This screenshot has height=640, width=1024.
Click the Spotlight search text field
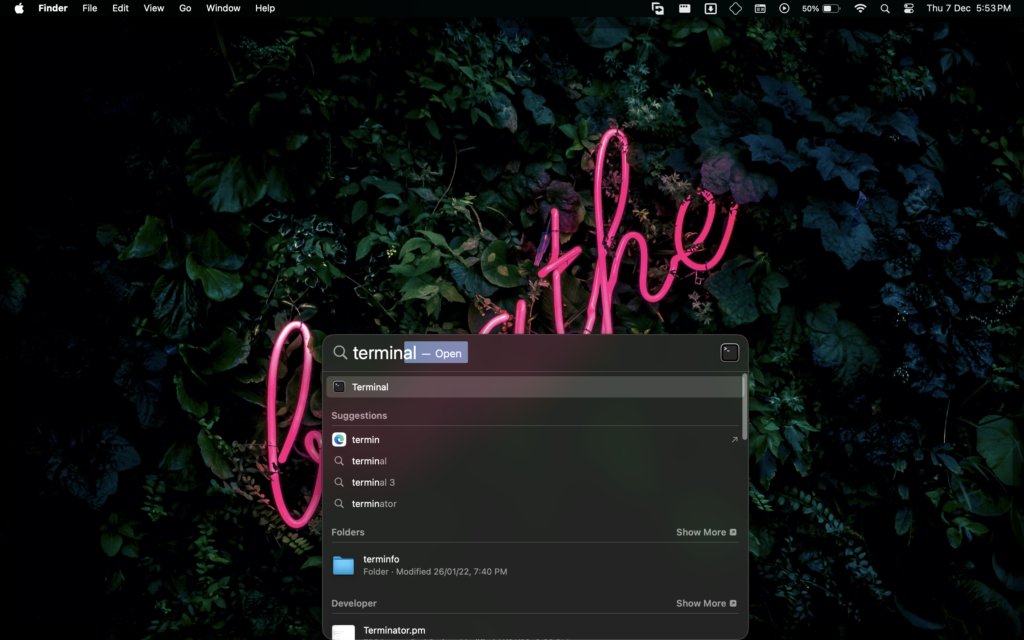536,353
